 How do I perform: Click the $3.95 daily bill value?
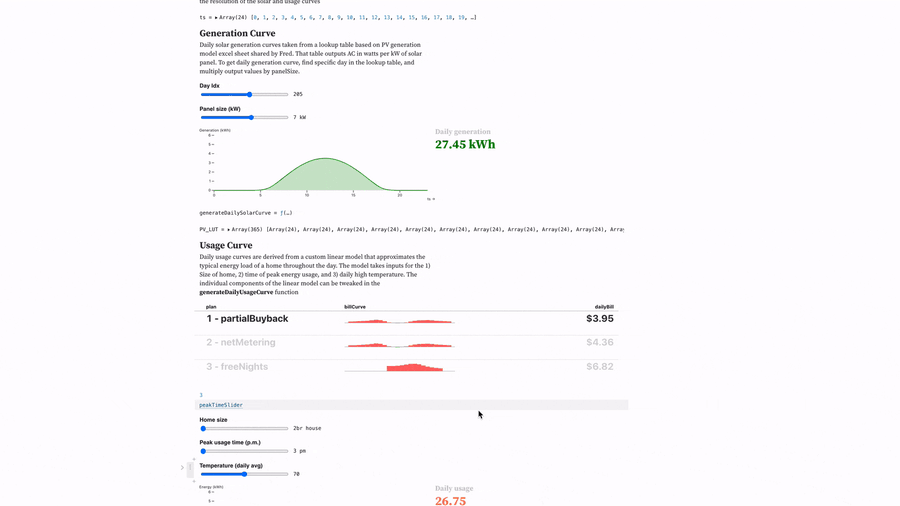(x=600, y=318)
